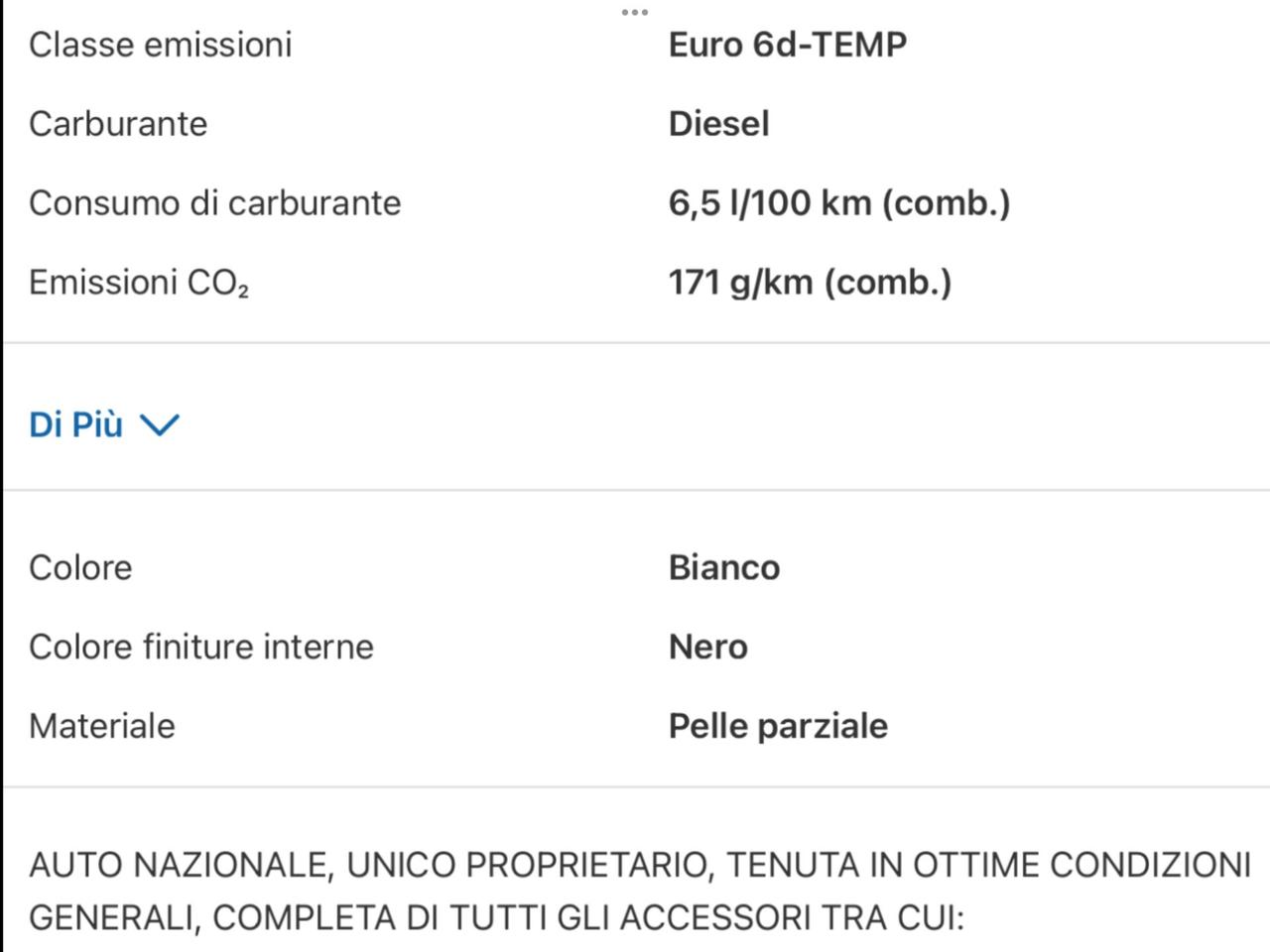Screen dimensions: 1270x952
Task: Select the 6,5 l/100 km consumption value
Action: tap(839, 203)
